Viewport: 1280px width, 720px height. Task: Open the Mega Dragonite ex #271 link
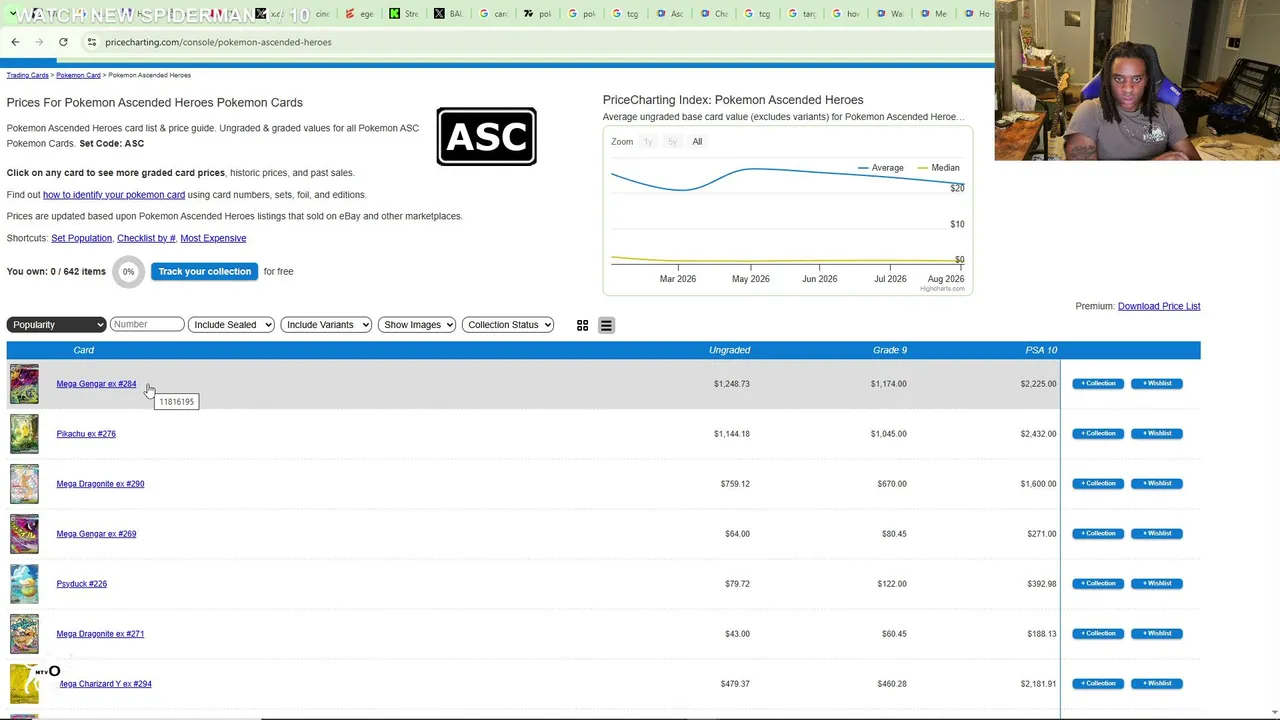[100, 634]
